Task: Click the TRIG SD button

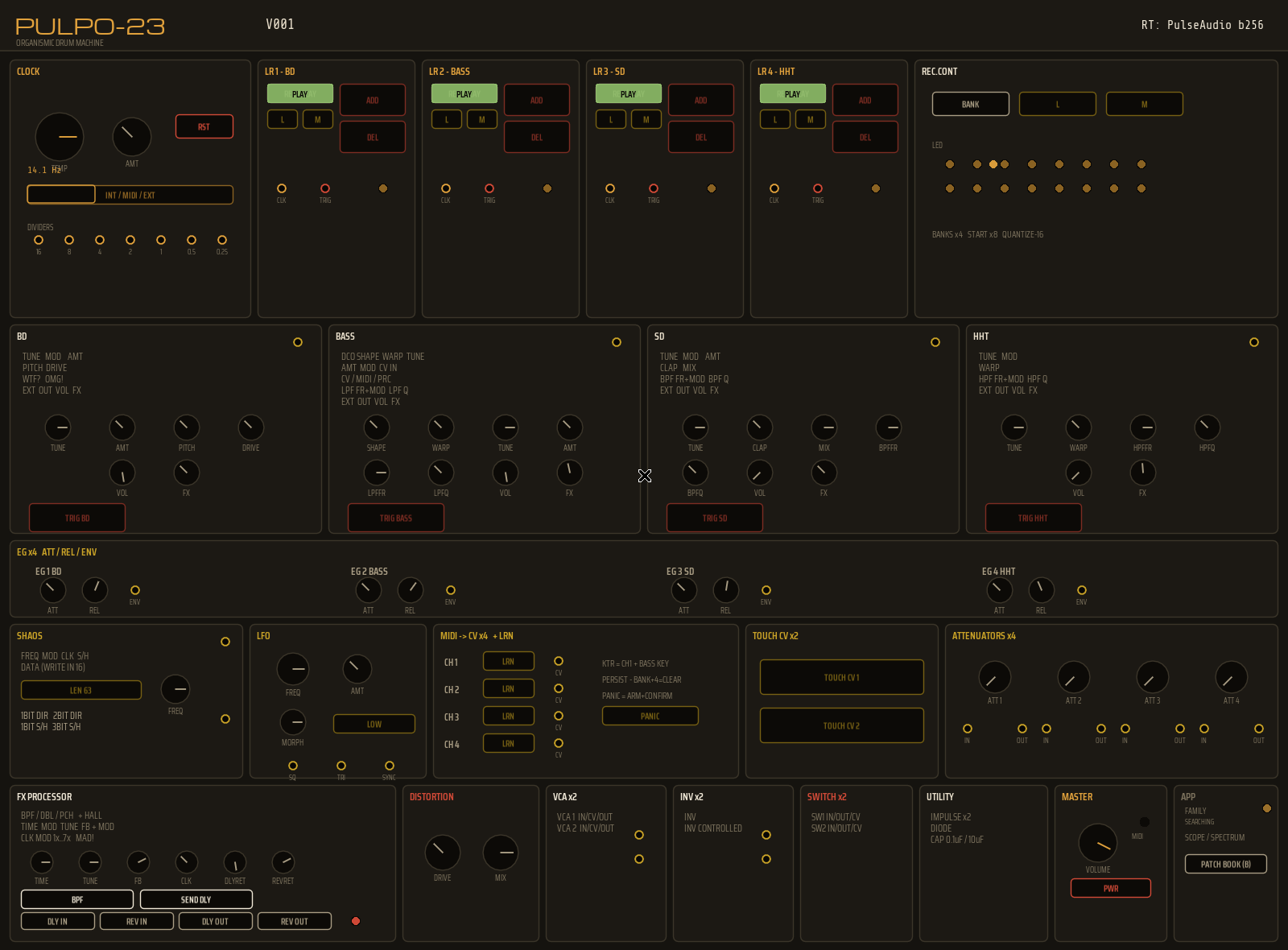Action: pos(715,518)
